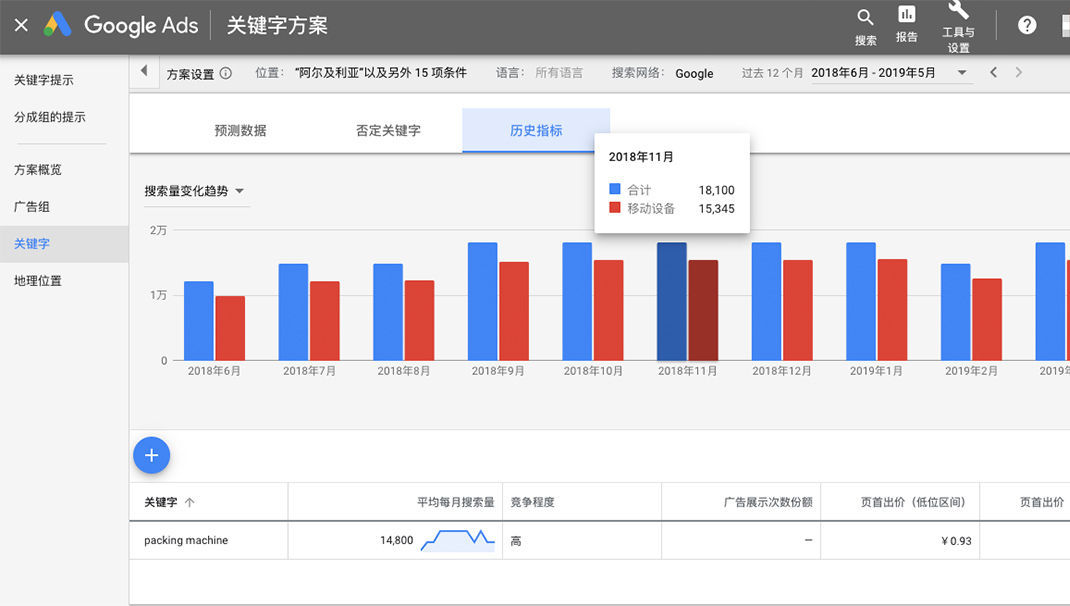Open the Reports bar chart icon
The image size is (1070, 606).
tap(906, 15)
